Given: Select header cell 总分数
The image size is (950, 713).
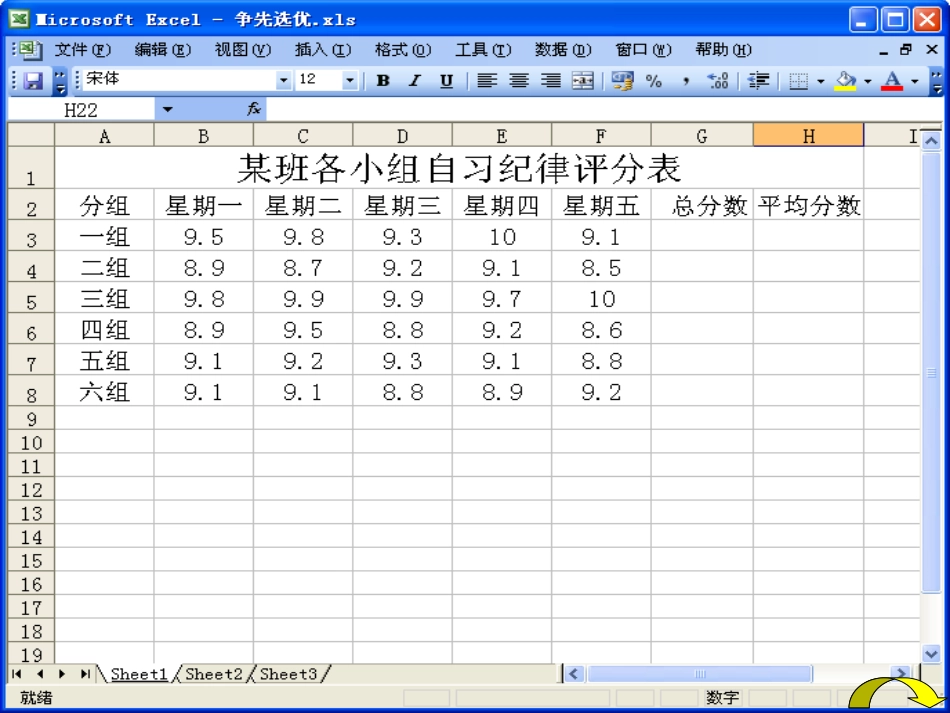Looking at the screenshot, I should [x=702, y=205].
